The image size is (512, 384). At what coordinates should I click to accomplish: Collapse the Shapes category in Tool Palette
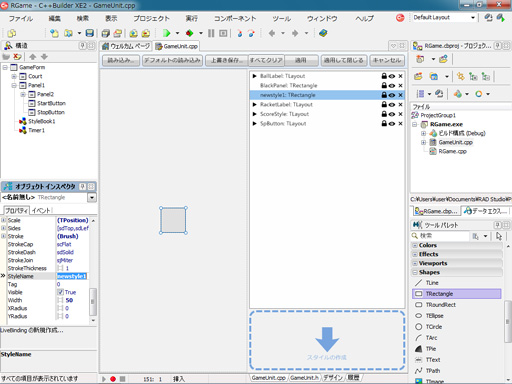415,272
